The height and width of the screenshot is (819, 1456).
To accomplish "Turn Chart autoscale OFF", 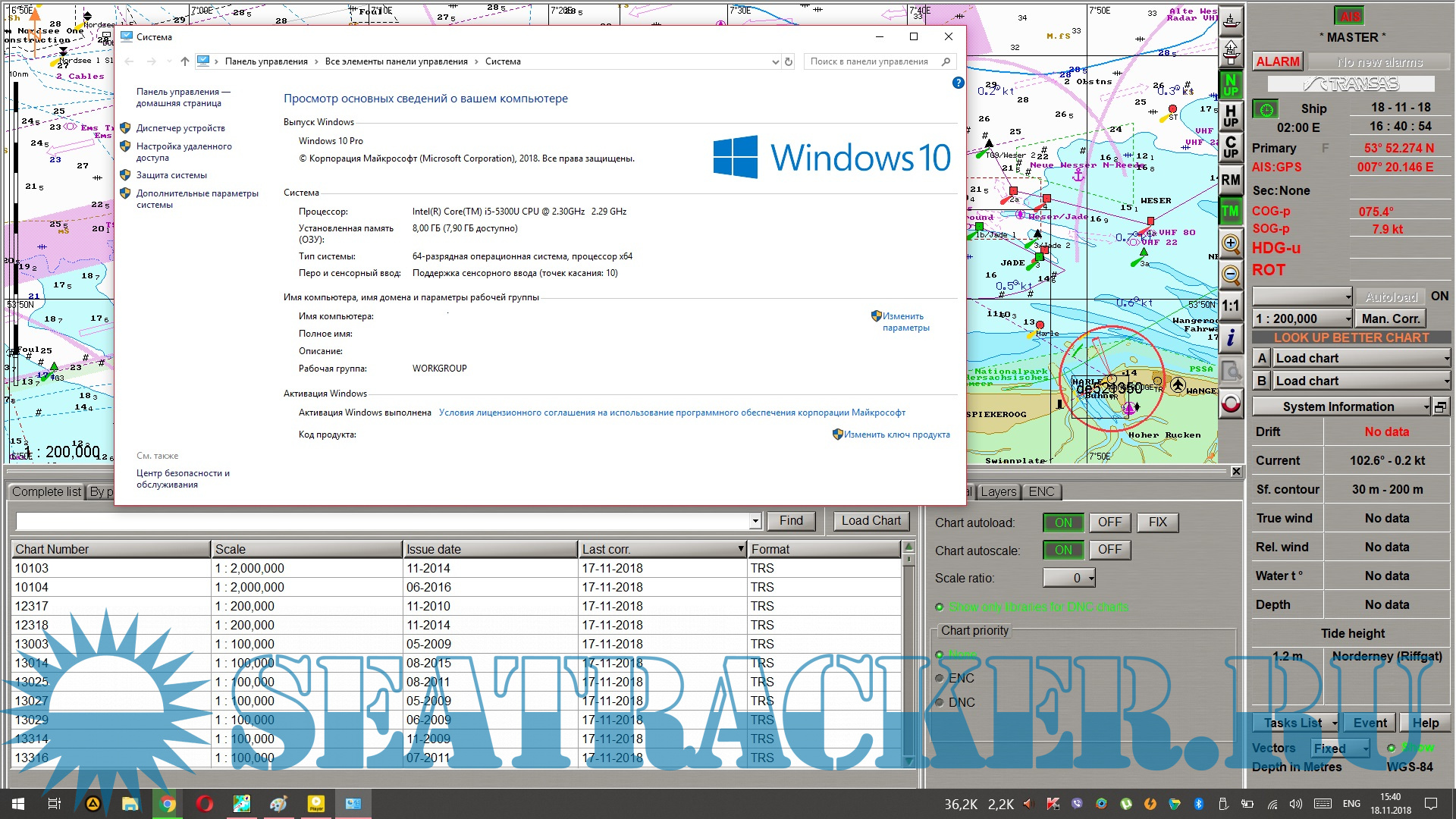I will click(1109, 550).
